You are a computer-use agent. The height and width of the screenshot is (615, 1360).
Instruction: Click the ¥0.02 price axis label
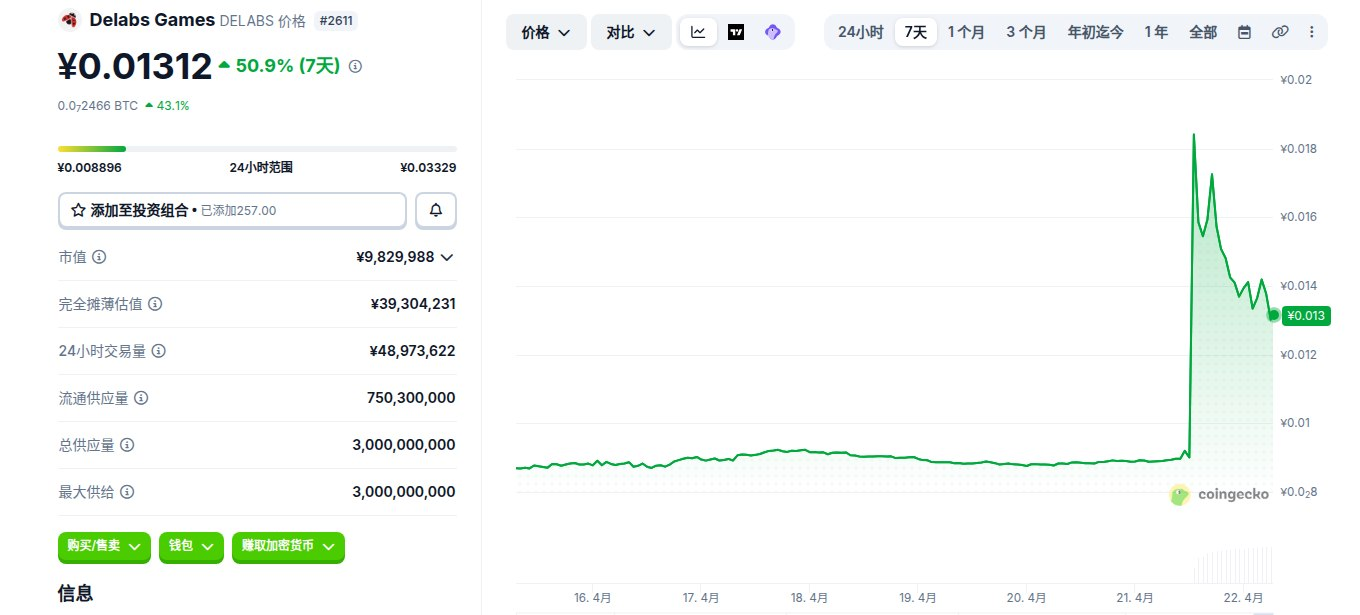[1296, 80]
